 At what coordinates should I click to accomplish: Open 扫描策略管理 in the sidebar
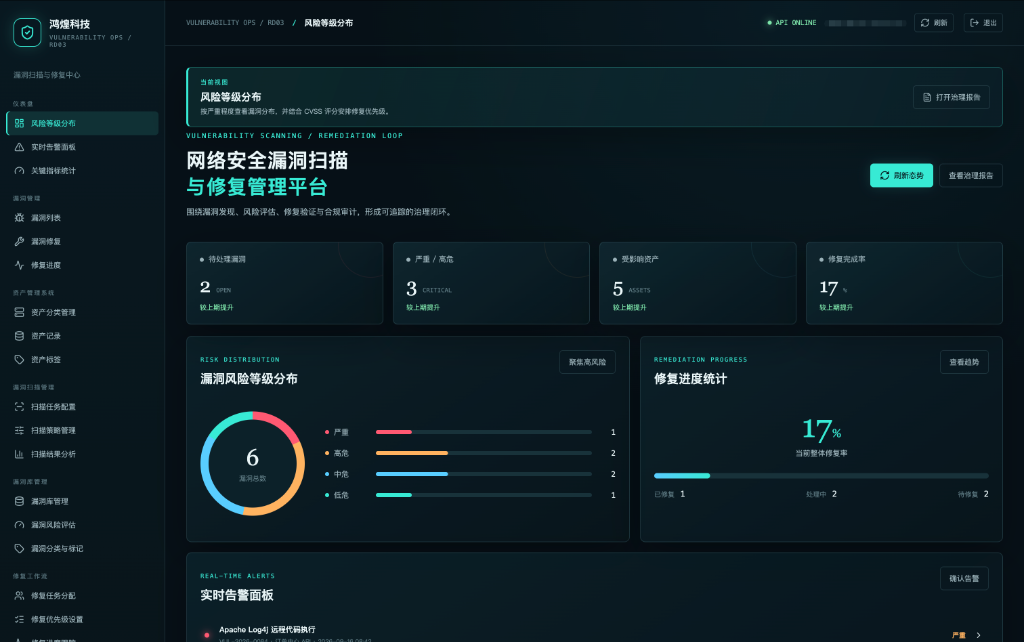coord(82,430)
